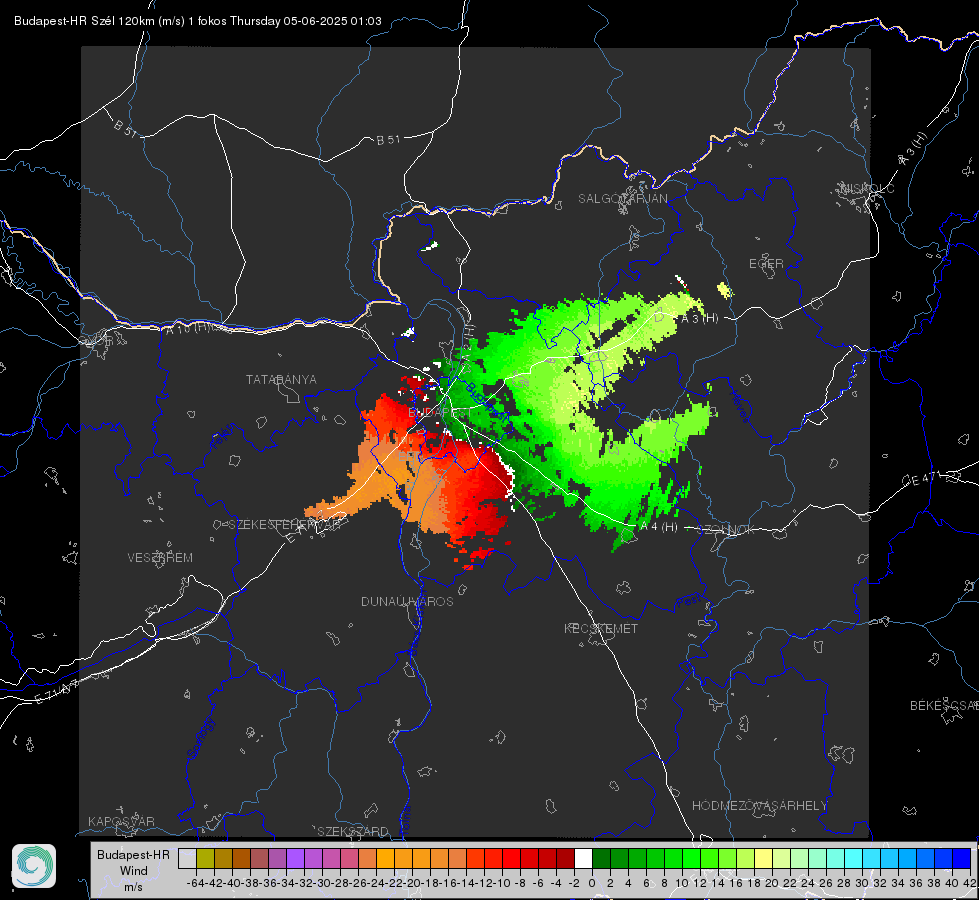This screenshot has height=900, width=979.
Task: Pick the olive swatch between -64 and -42
Action: tap(205, 859)
